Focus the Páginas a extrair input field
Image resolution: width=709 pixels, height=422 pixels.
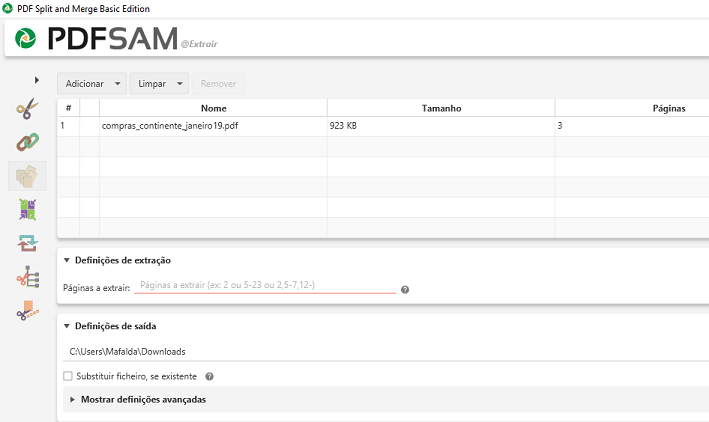[x=265, y=285]
